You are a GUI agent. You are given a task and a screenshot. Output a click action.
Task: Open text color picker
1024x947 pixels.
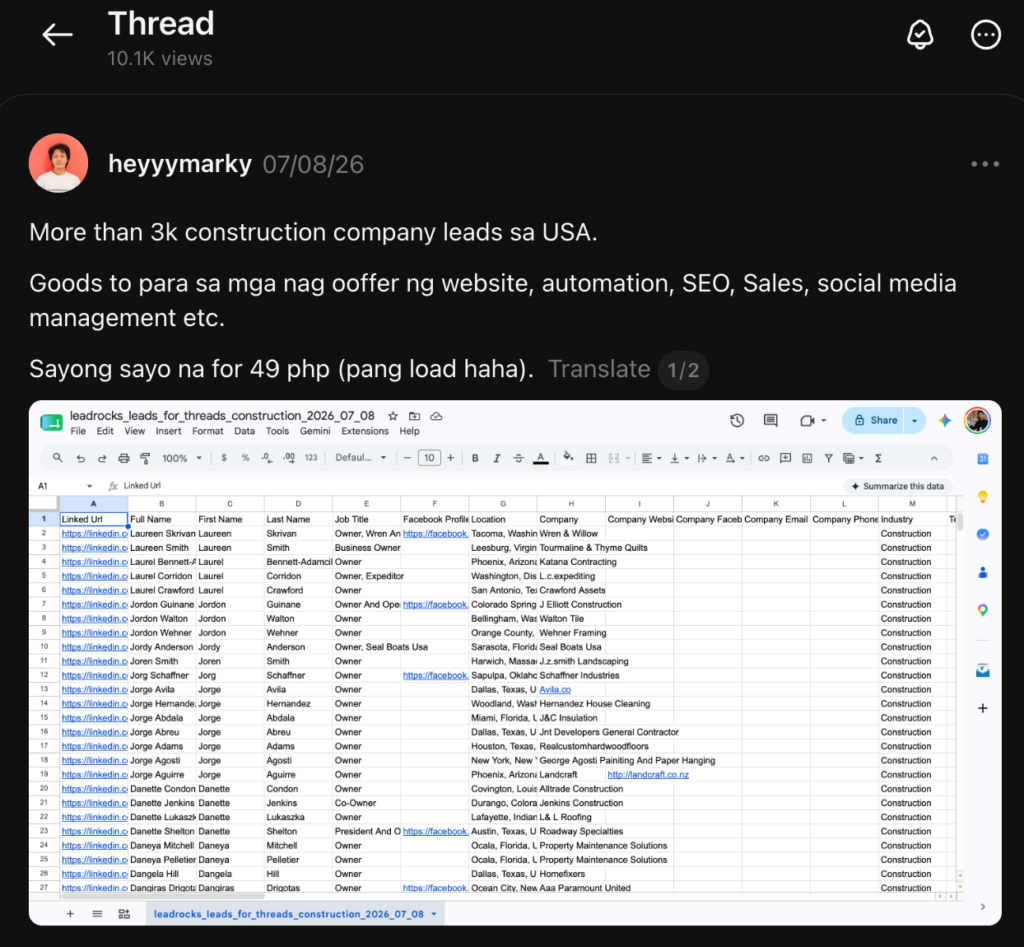coord(541,458)
